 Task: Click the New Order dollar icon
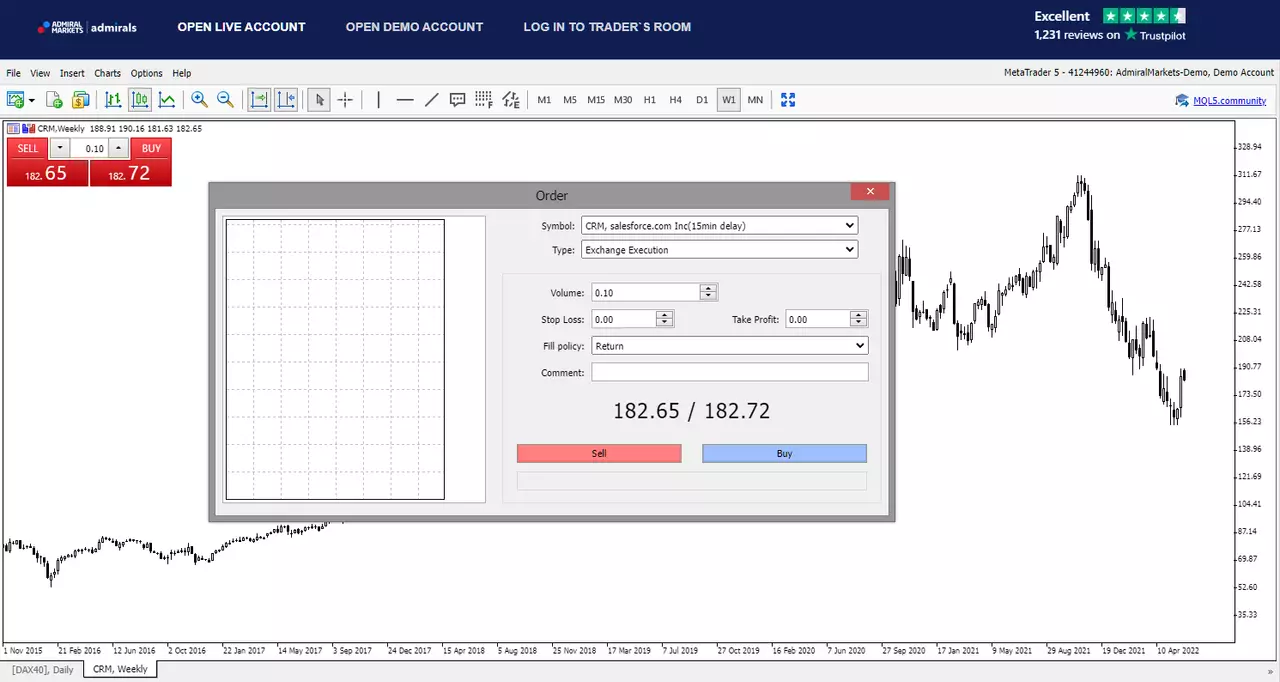[80, 99]
